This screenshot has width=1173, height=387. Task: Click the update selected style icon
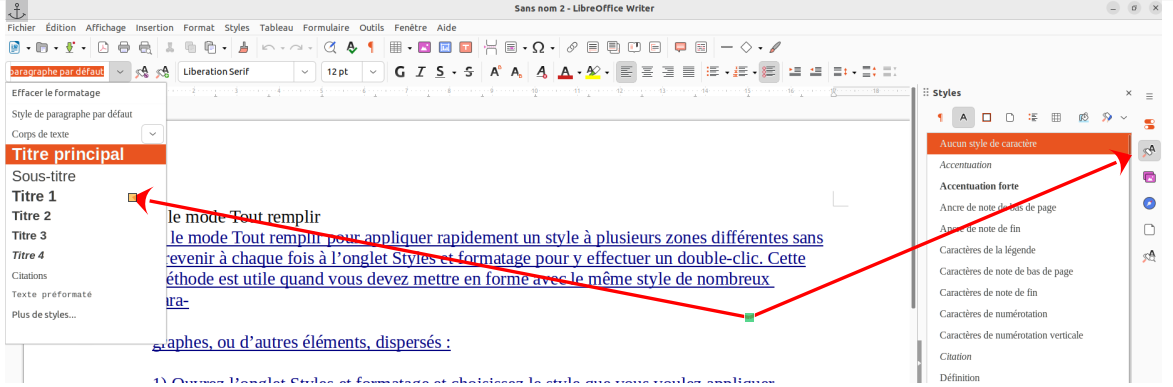click(x=141, y=72)
